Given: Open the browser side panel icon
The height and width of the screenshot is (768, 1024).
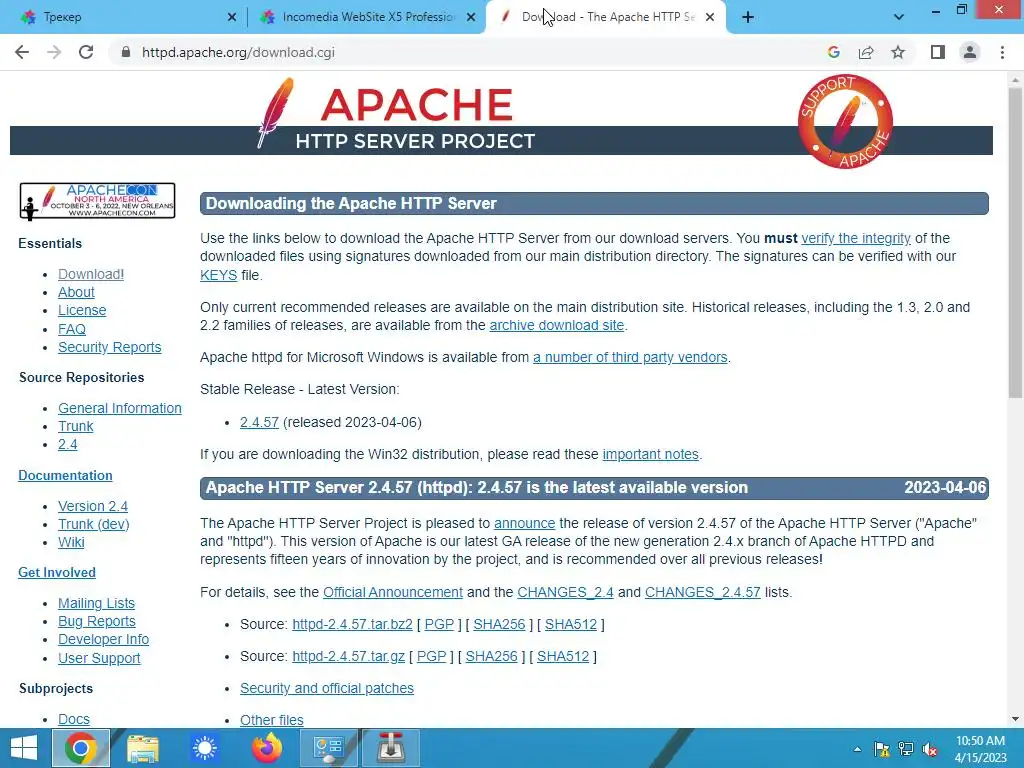Looking at the screenshot, I should [x=938, y=52].
